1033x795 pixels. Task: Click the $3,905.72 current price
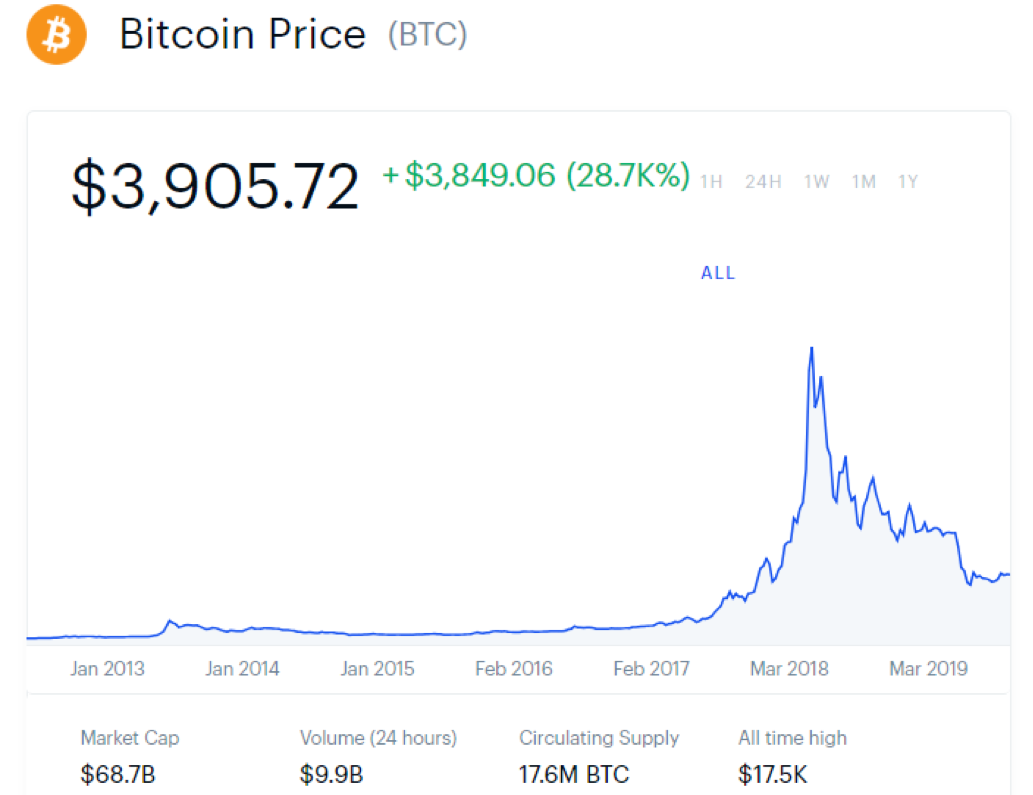[x=215, y=187]
